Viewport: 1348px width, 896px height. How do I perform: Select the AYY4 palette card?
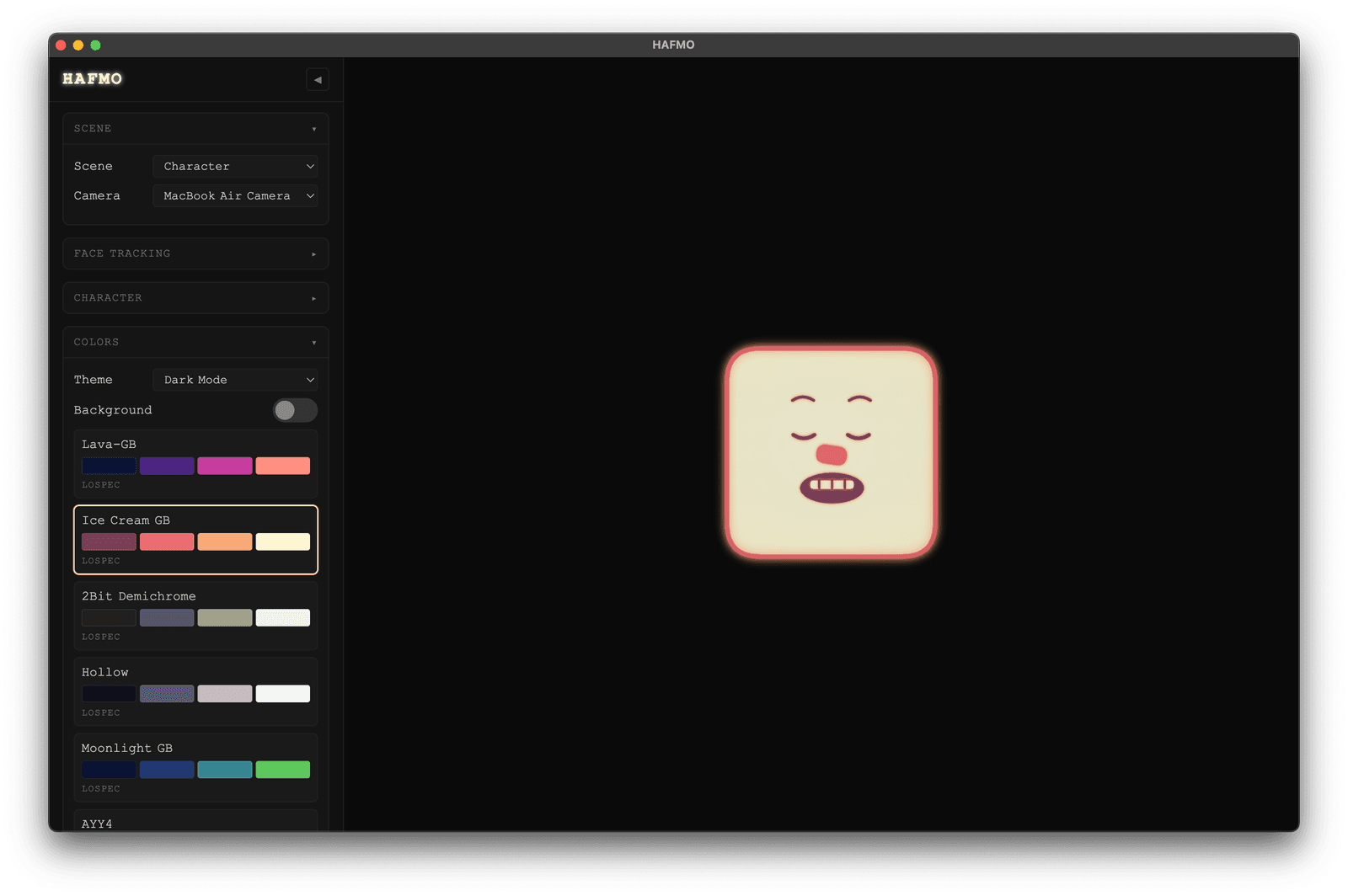tap(195, 821)
